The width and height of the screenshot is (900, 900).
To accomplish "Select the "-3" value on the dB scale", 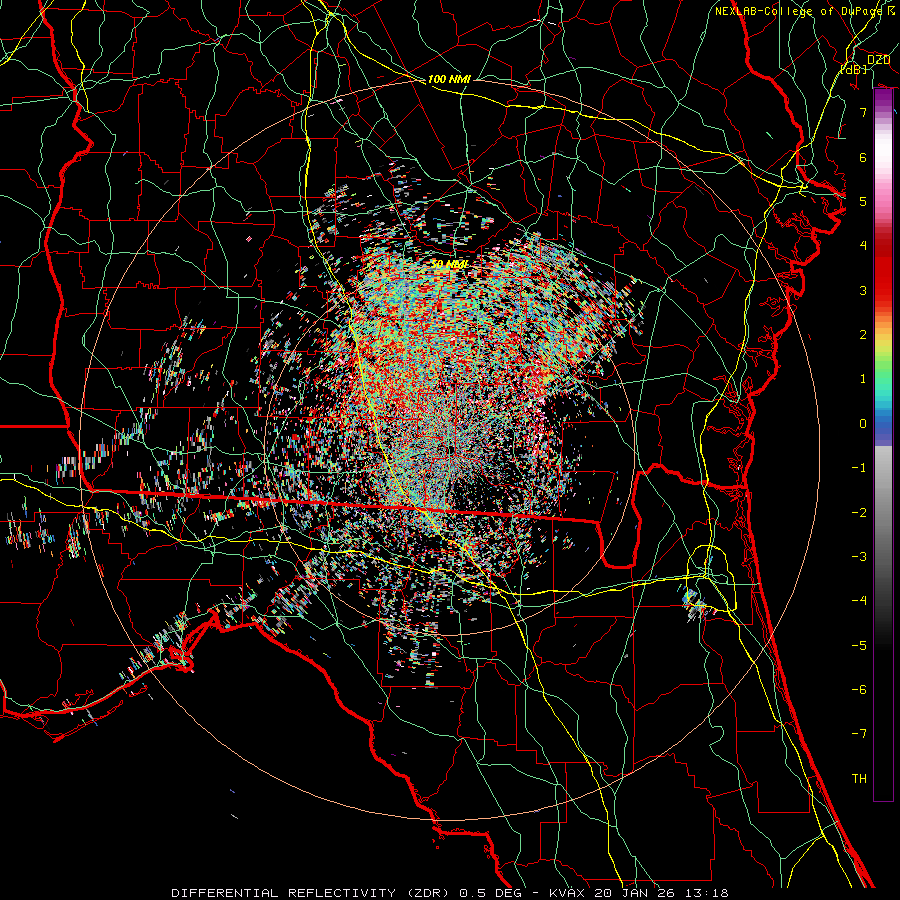I will [859, 557].
